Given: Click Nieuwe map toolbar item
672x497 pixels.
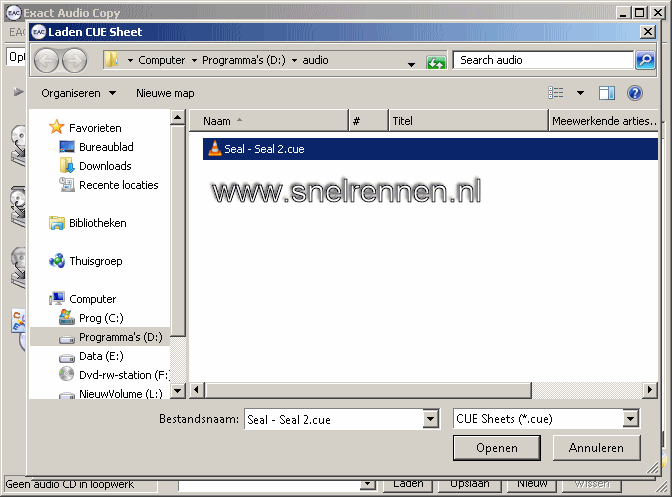Looking at the screenshot, I should (165, 93).
